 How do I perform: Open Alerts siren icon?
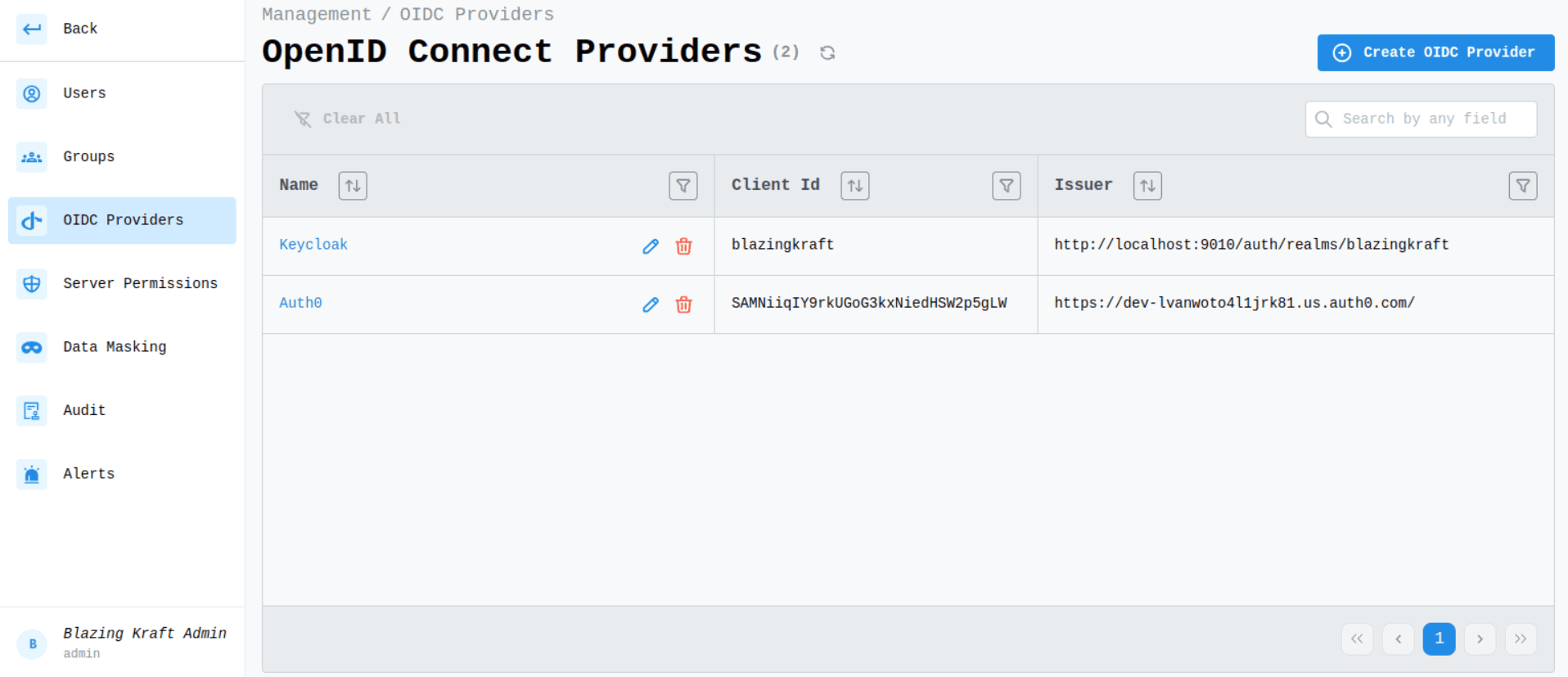[x=32, y=474]
